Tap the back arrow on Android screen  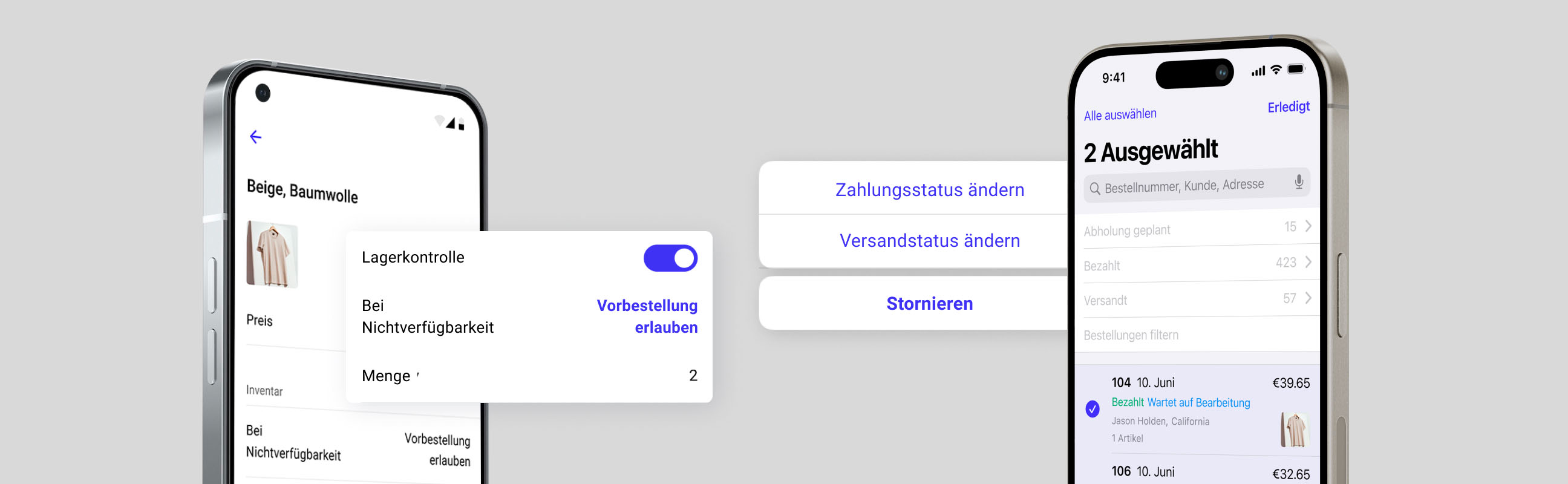[256, 137]
